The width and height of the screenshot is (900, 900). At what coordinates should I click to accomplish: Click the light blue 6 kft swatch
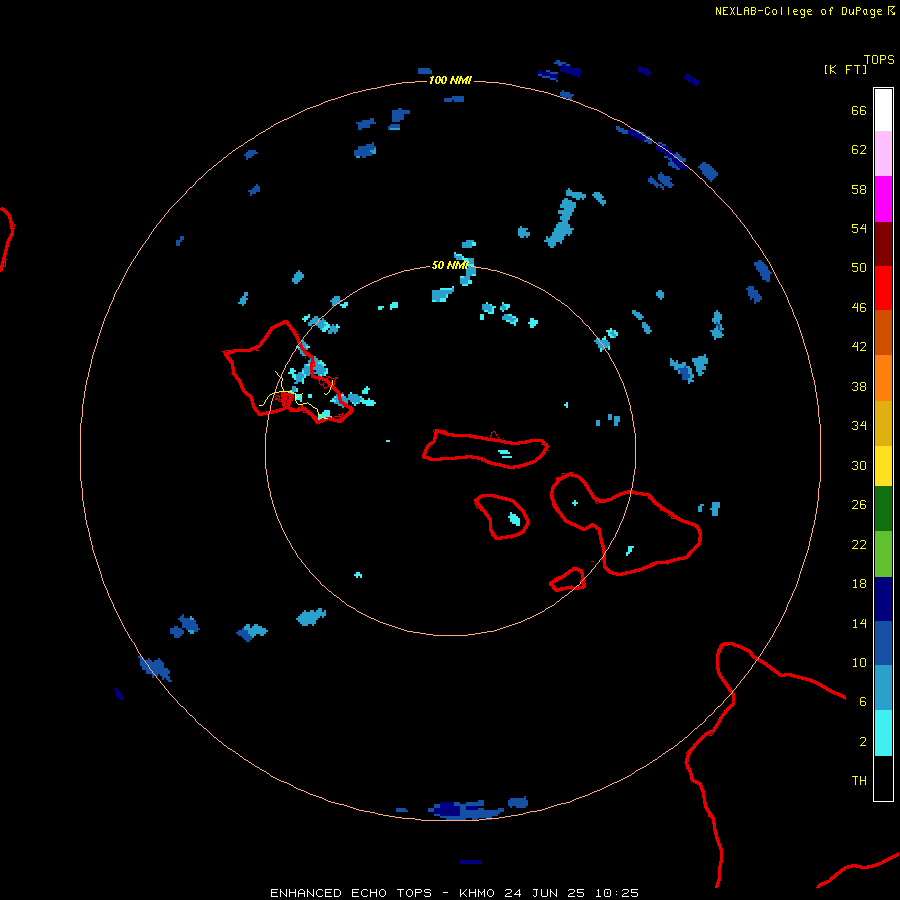click(x=883, y=688)
